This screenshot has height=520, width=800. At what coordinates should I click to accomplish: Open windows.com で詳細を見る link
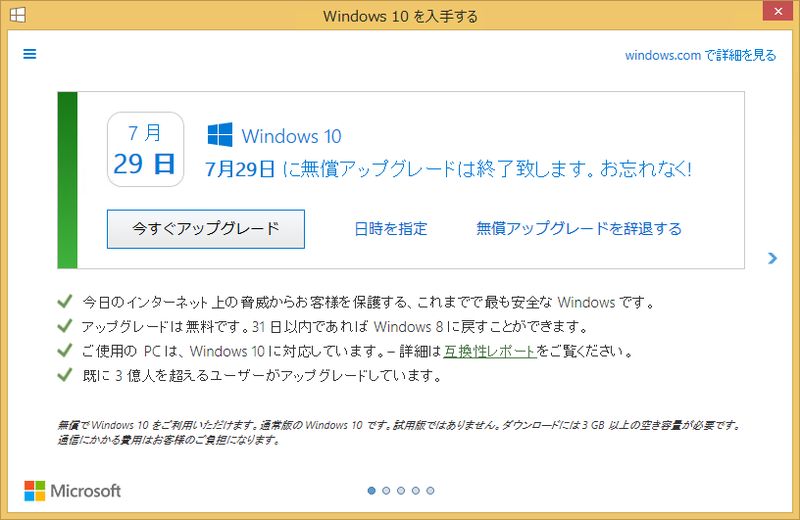[700, 55]
